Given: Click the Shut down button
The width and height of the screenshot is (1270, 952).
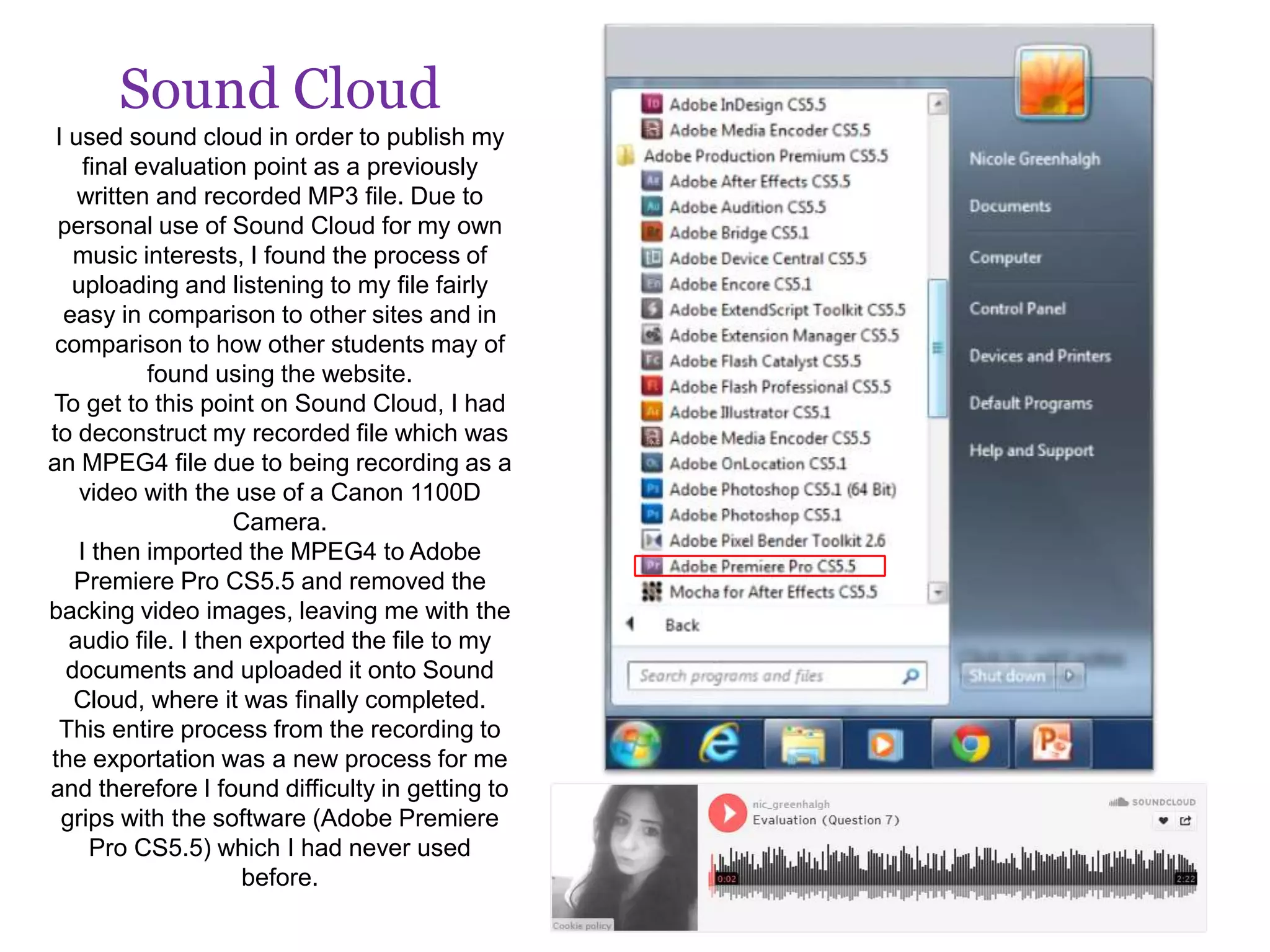Looking at the screenshot, I should coord(1008,676).
